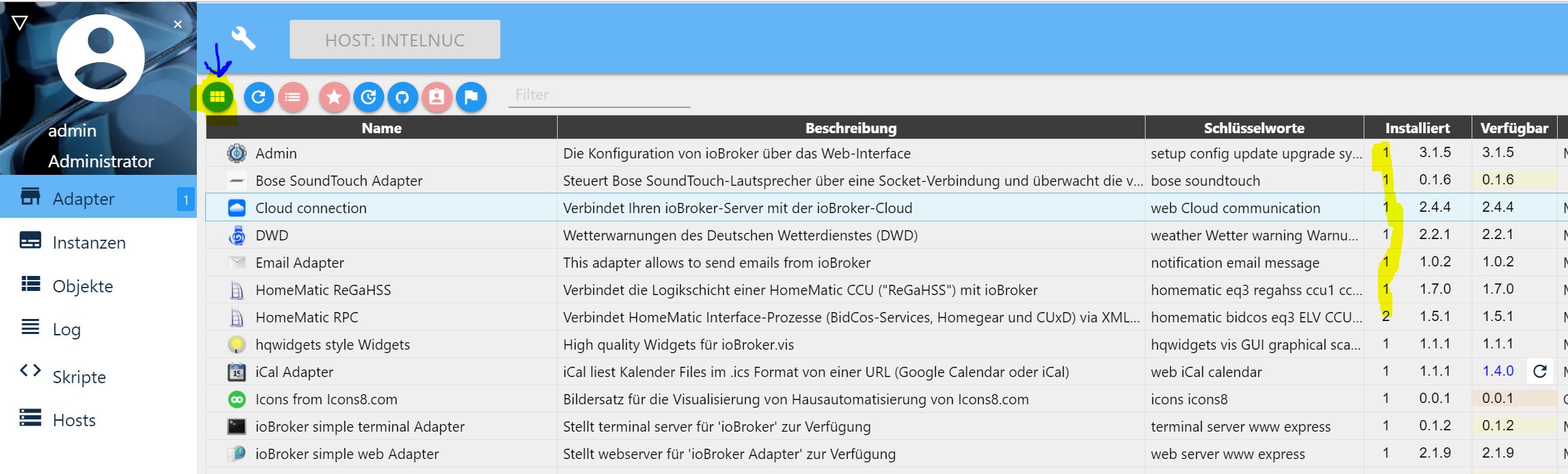Toggle the pink list view button
Screen dimensions: 1568x474
coord(293,97)
